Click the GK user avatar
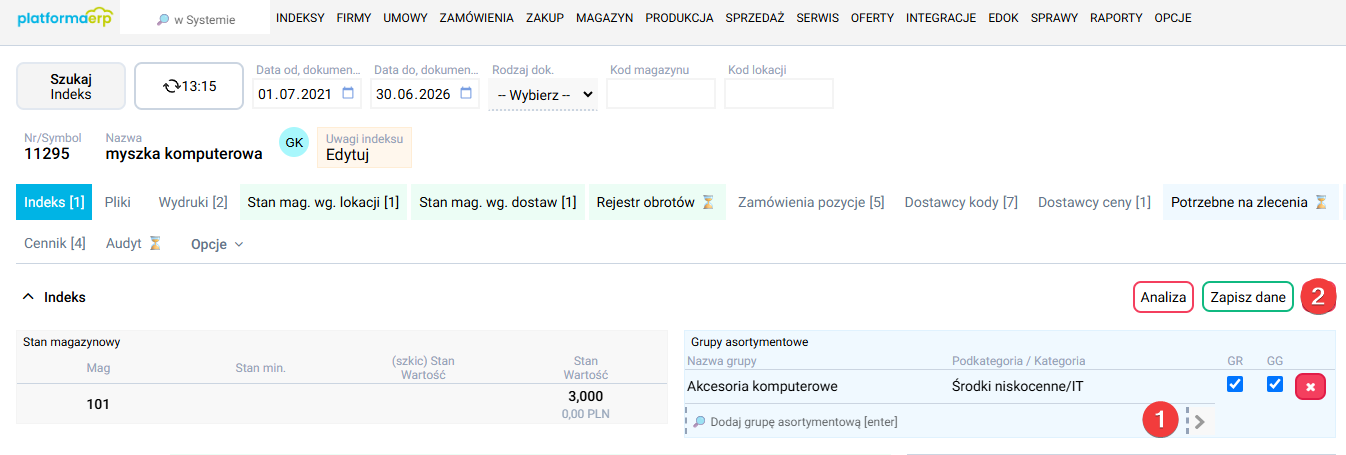The width and height of the screenshot is (1346, 455). [294, 142]
